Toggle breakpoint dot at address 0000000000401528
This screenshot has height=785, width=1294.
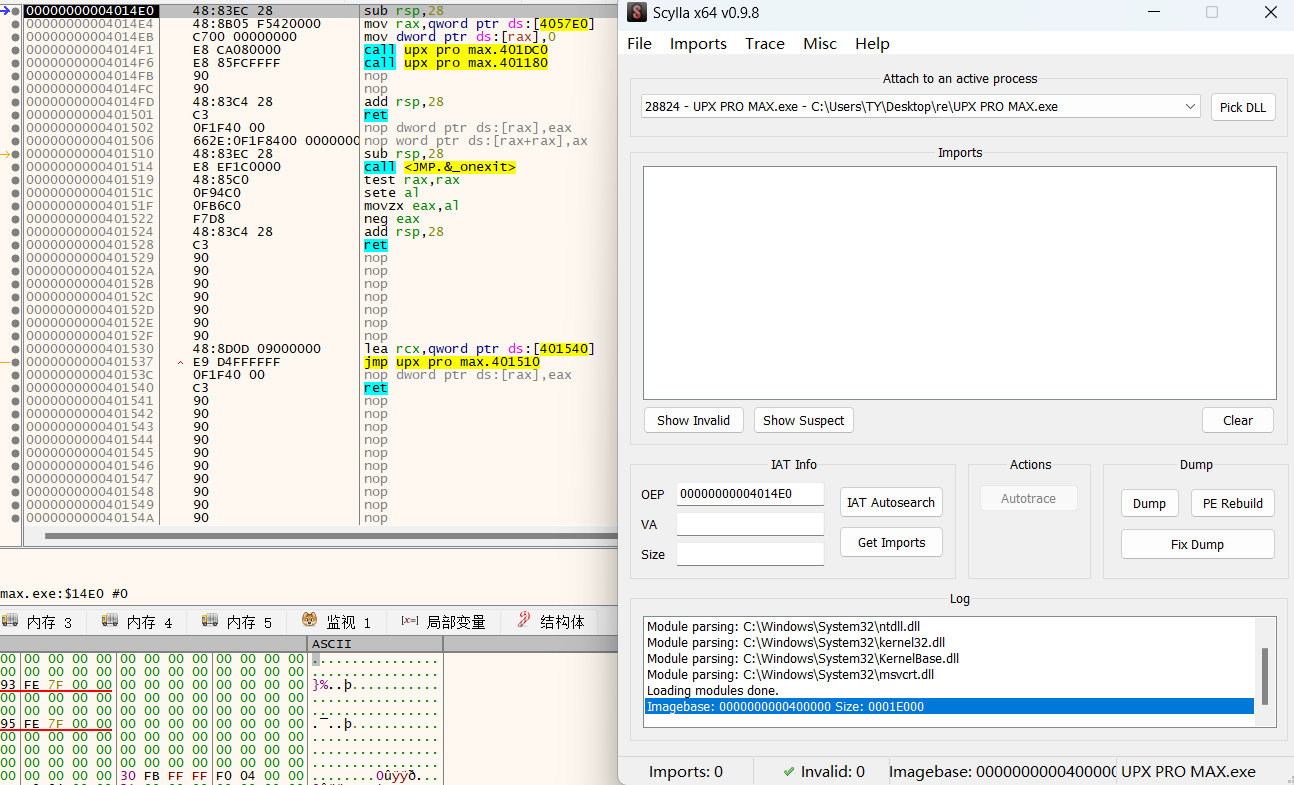[15, 245]
